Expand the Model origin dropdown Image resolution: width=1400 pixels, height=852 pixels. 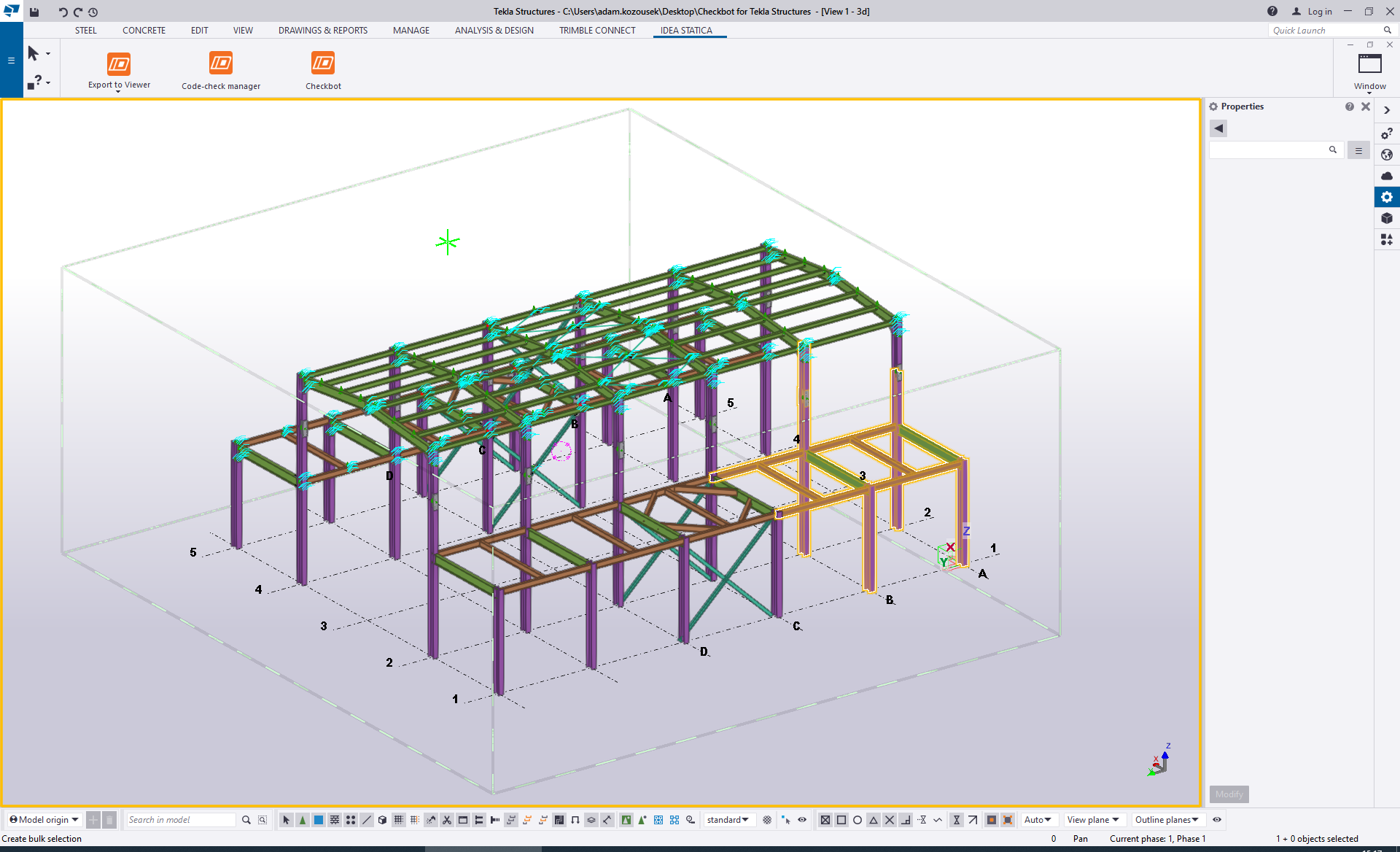point(44,820)
